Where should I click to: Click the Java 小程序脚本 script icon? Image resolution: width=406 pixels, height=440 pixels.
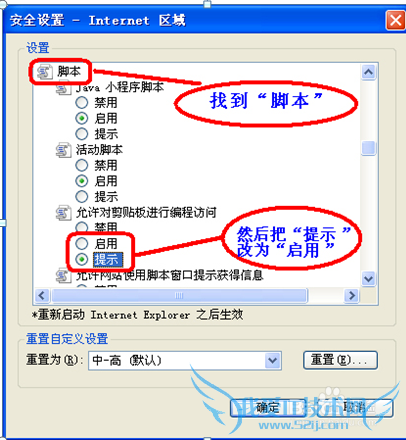63,88
